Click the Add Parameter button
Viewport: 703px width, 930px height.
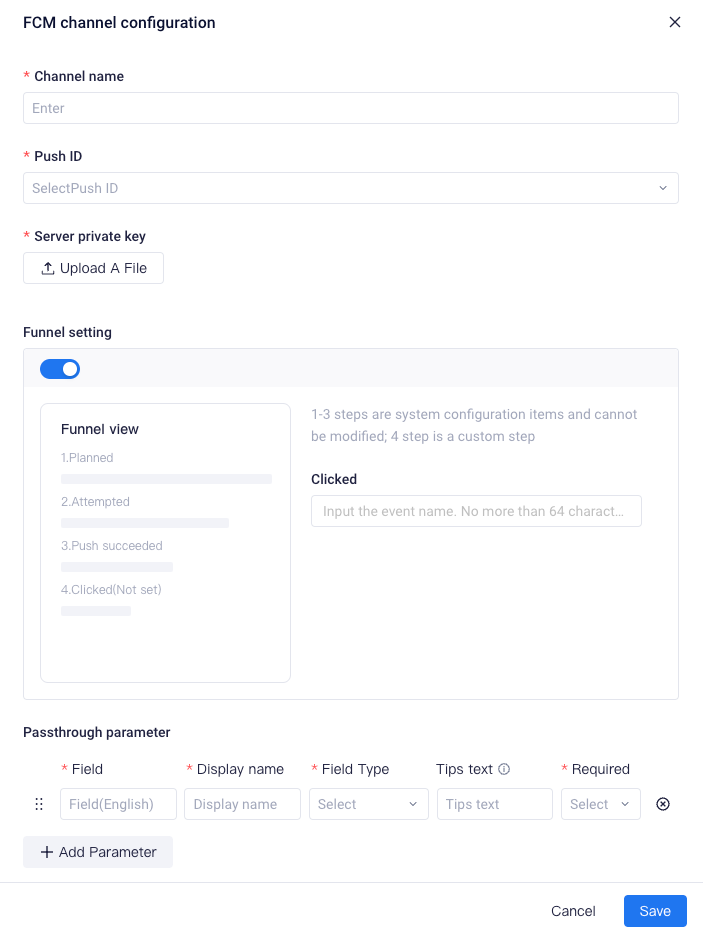pos(97,851)
